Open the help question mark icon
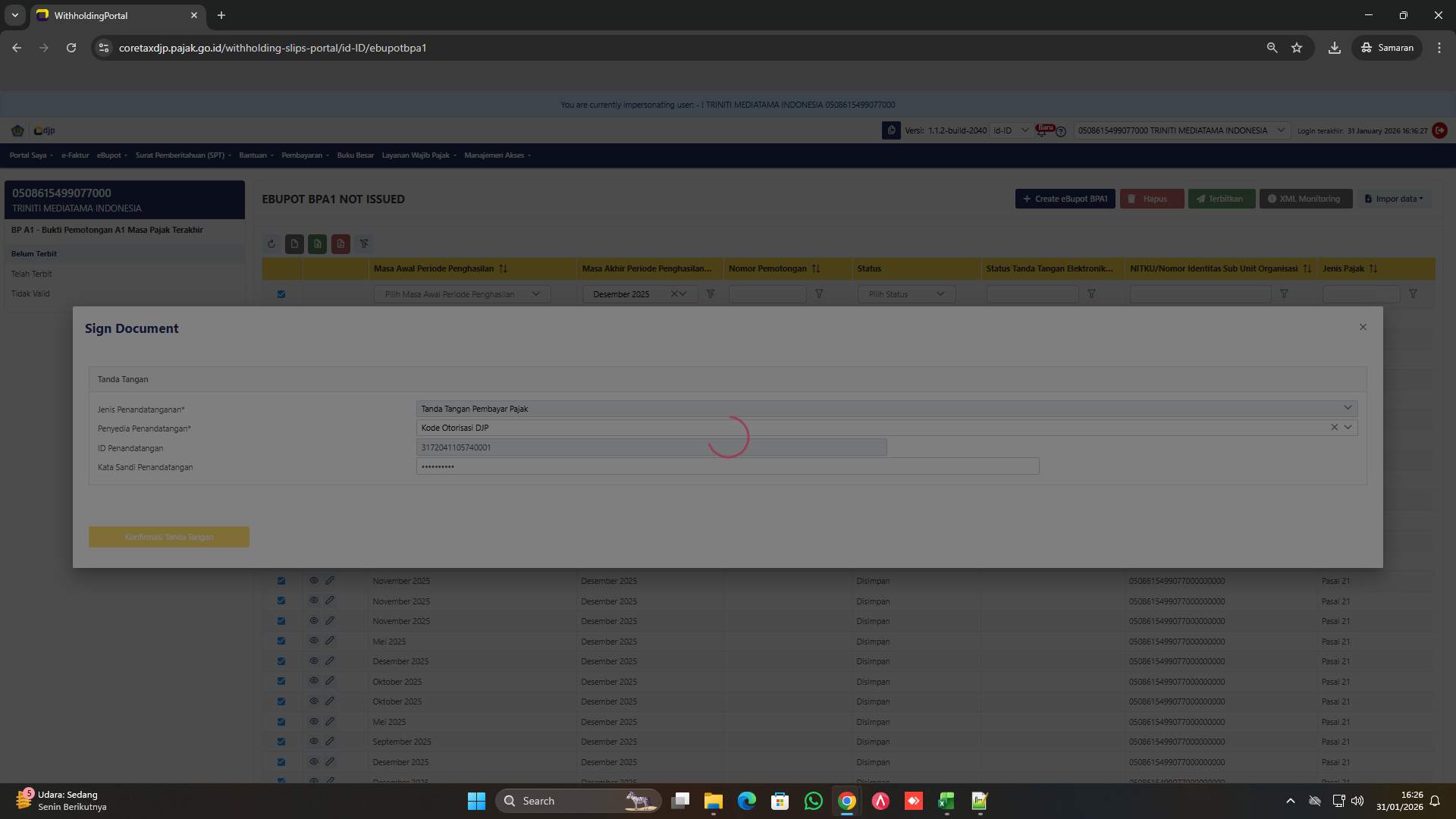The image size is (1456, 819). (x=1059, y=131)
